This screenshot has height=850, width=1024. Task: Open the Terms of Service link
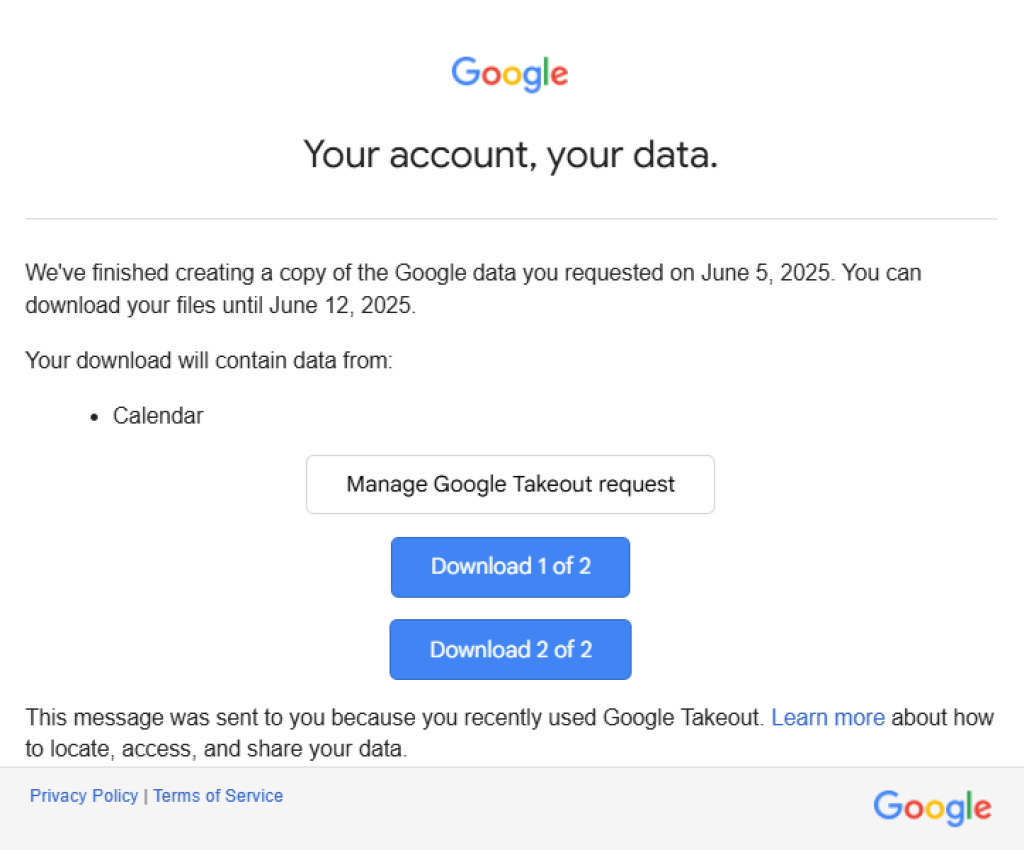pos(218,796)
